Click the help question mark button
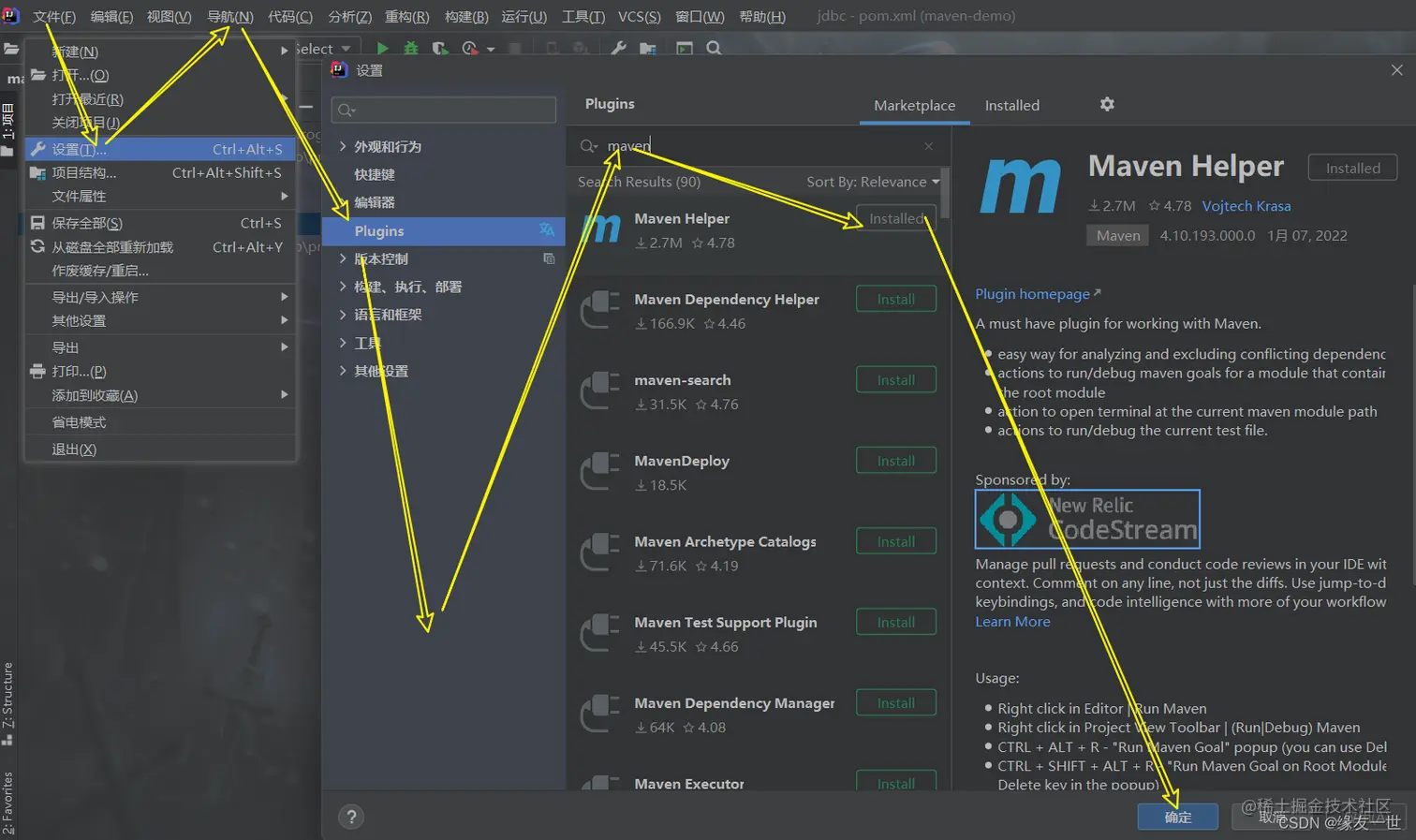1416x840 pixels. point(351,817)
